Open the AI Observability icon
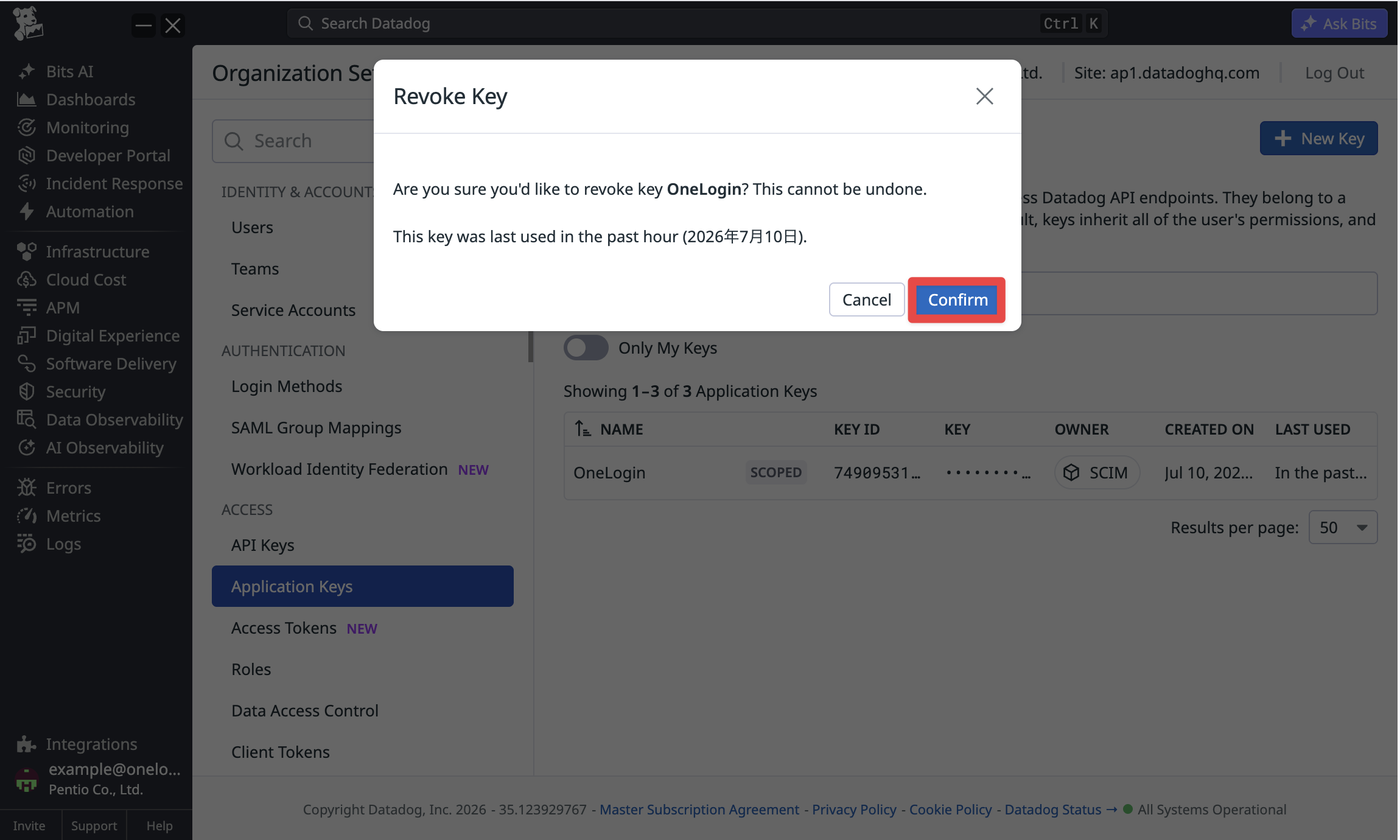 click(x=26, y=447)
